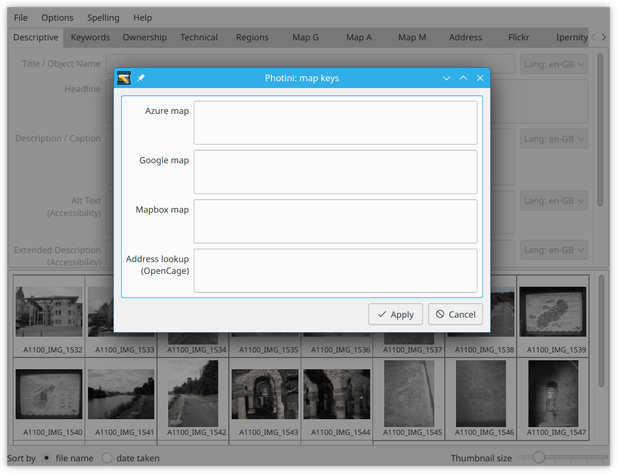This screenshot has width=618, height=474.
Task: Select thumbnail A1100_IMG_1544
Action: click(337, 398)
